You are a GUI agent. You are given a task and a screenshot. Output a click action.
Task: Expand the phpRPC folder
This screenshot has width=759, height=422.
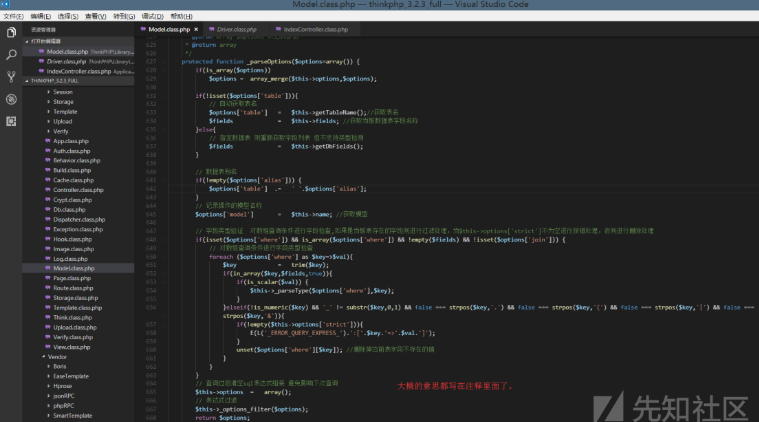pos(48,406)
